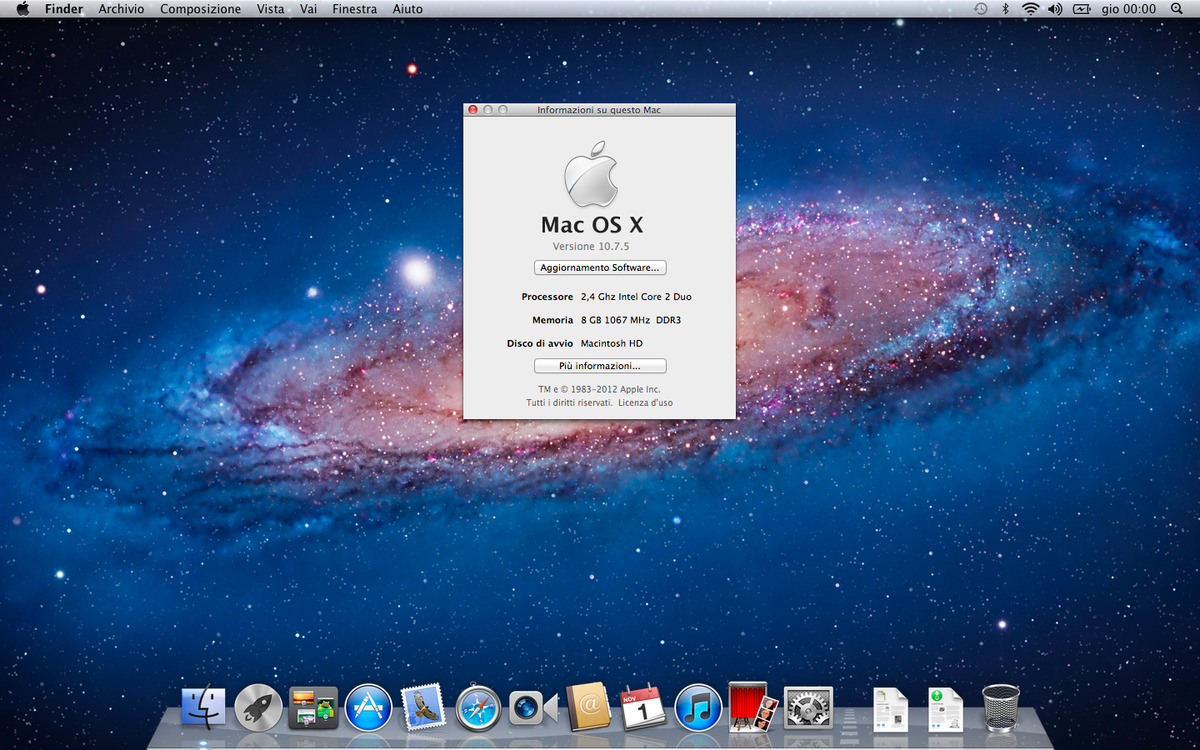
Task: Open iCal calendar in the dock
Action: click(643, 706)
